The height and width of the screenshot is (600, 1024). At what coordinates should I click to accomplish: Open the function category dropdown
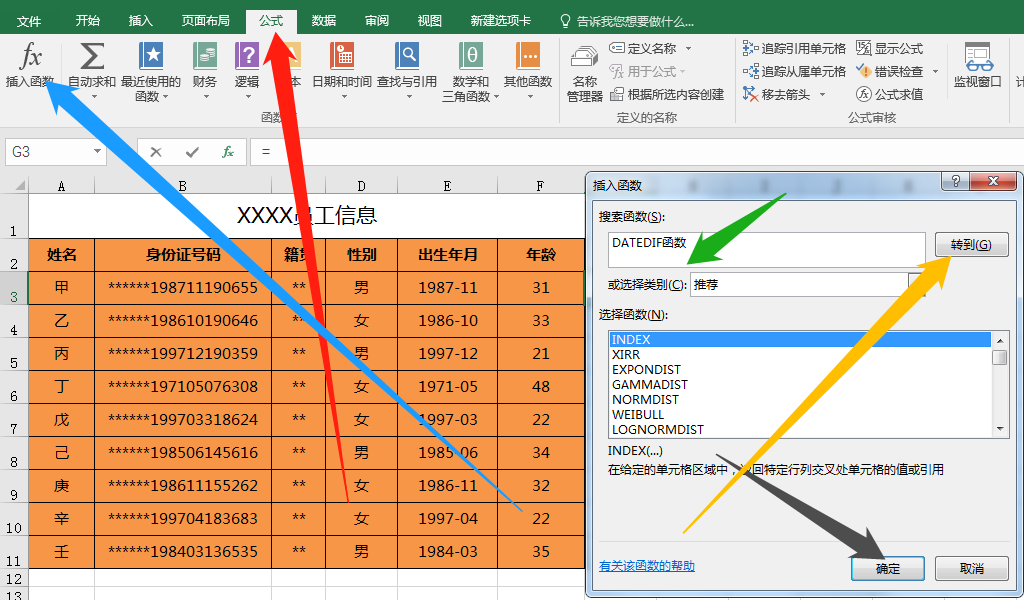(916, 285)
